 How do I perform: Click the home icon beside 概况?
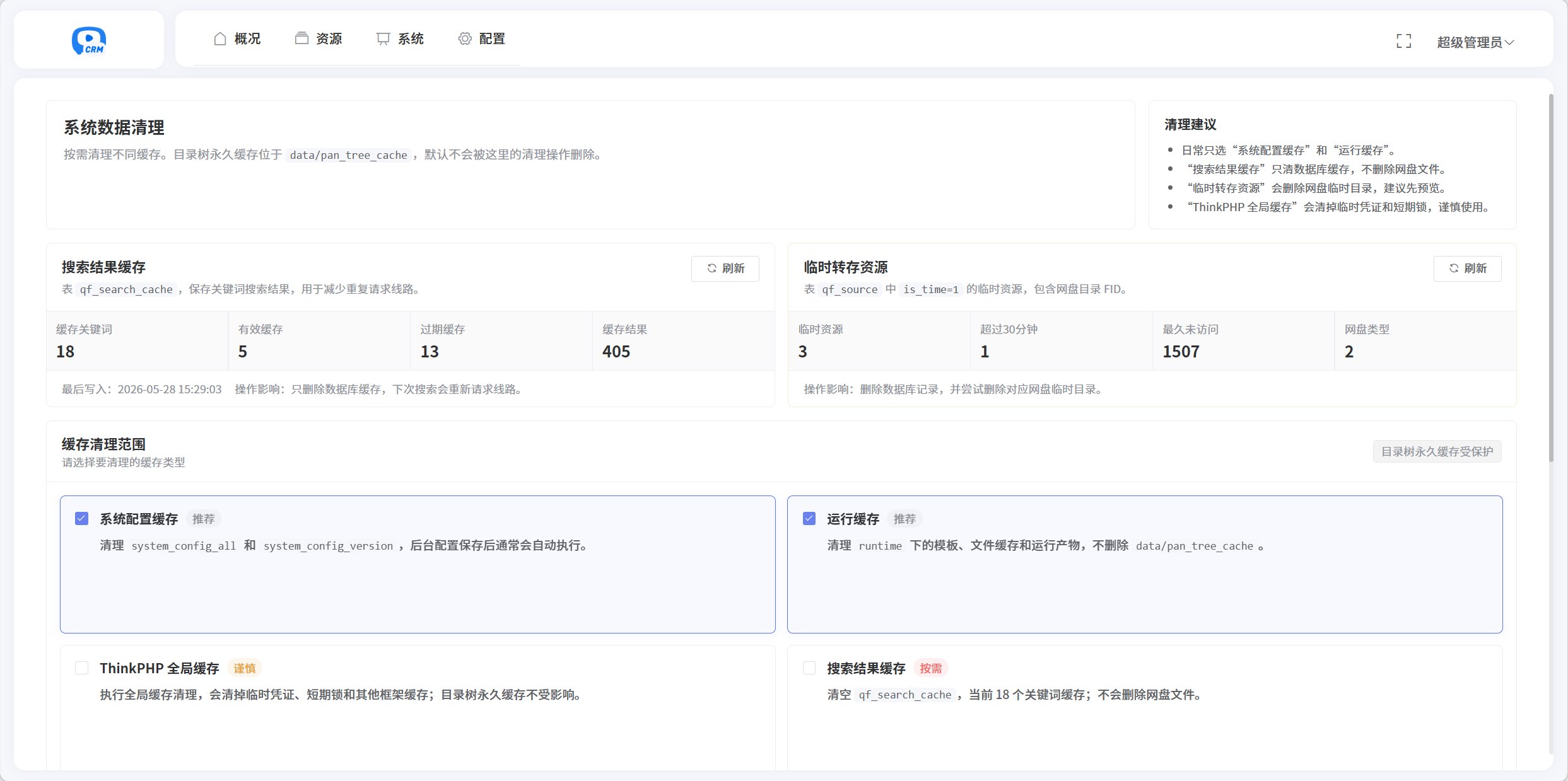pos(220,39)
